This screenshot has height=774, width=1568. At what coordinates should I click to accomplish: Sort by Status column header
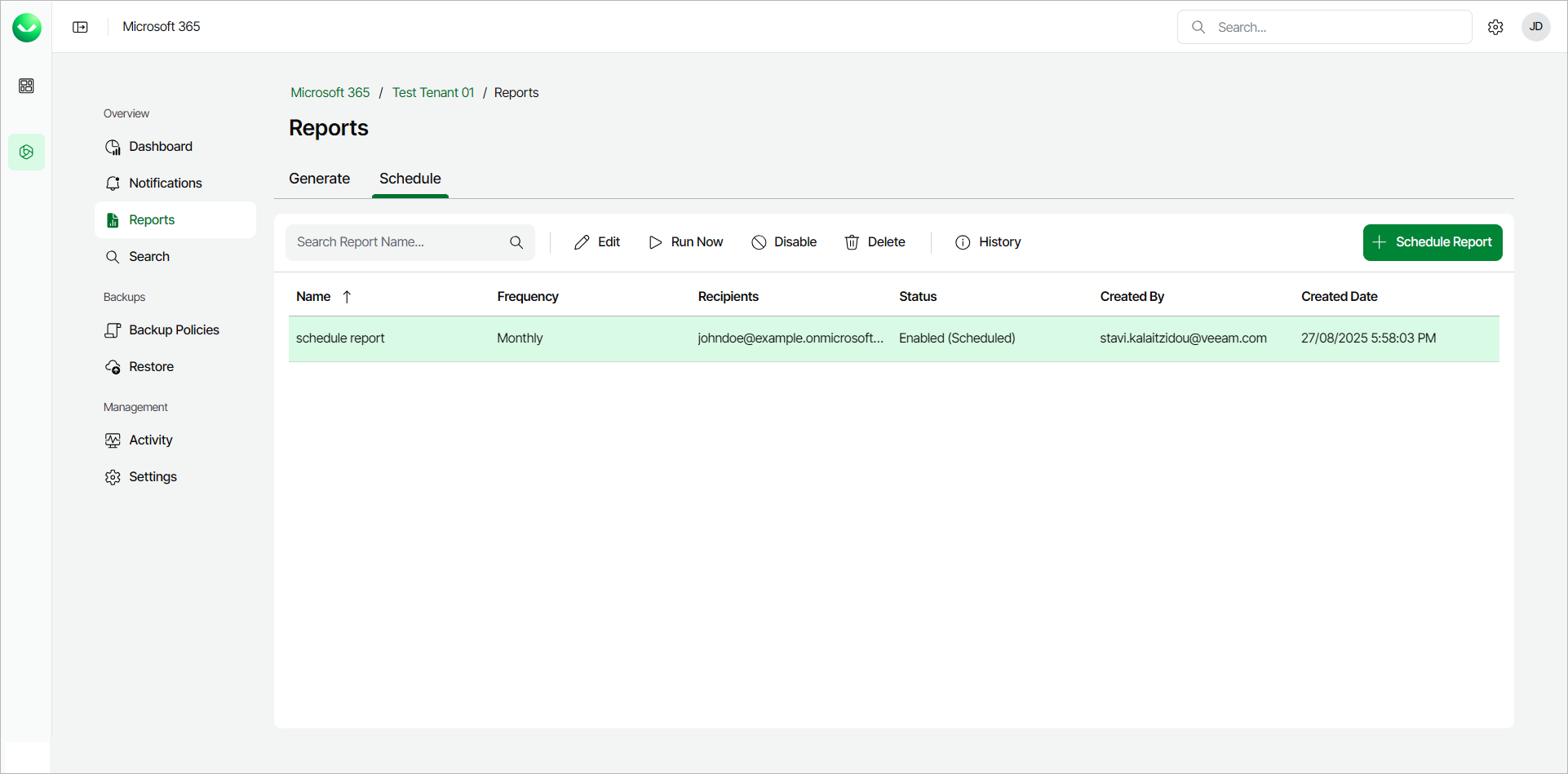[x=918, y=297]
